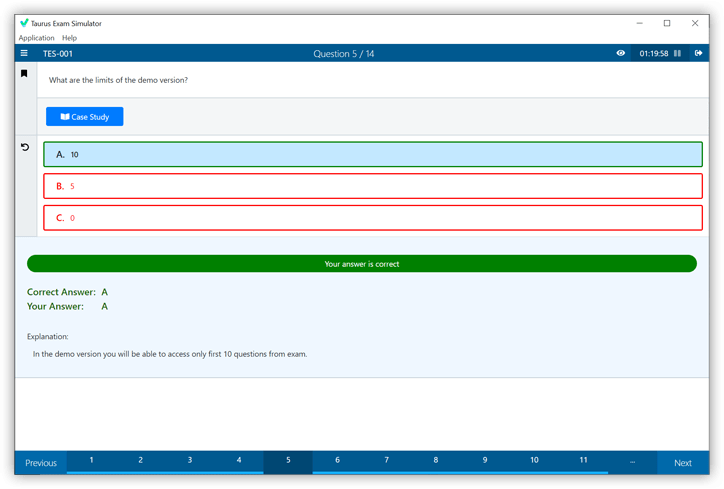724x489 pixels.
Task: Click the explanation sentence about demo version
Action: [x=170, y=354]
